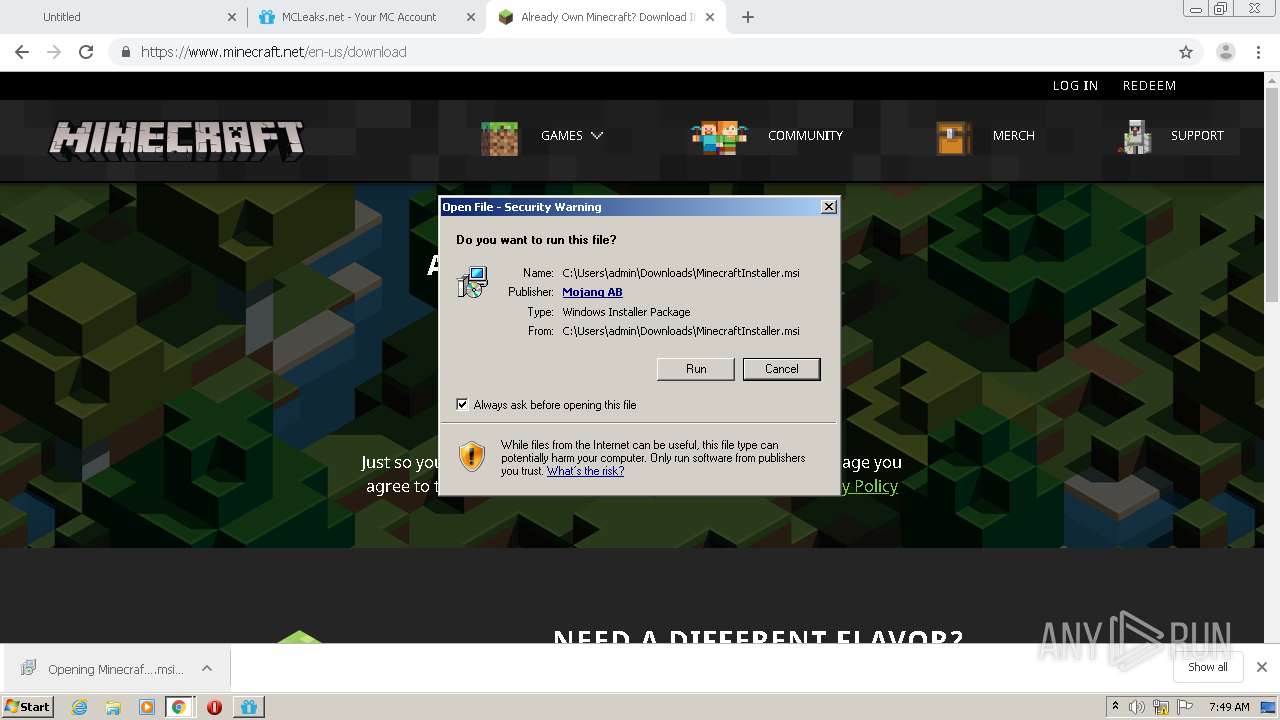
Task: Click the Action Center flag icon
Action: (x=1185, y=707)
